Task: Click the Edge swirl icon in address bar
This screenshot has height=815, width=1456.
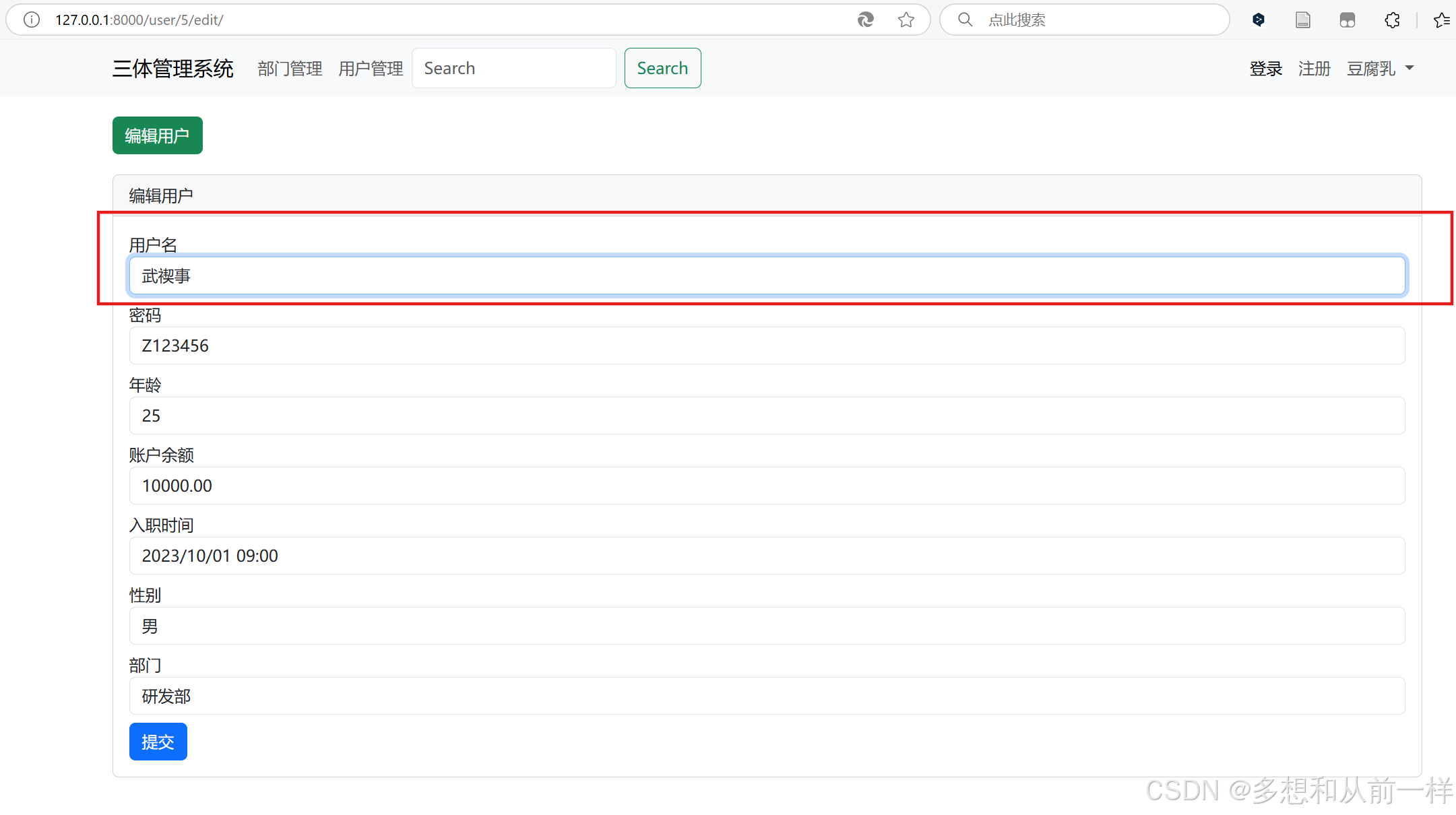Action: [x=865, y=20]
